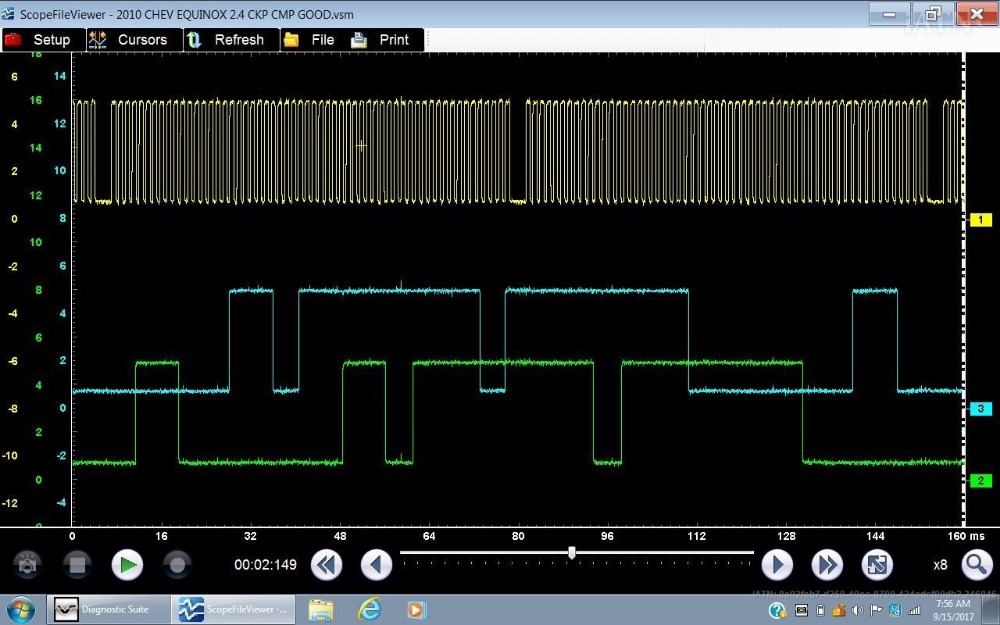Step back one frame with left arrow

(x=376, y=565)
